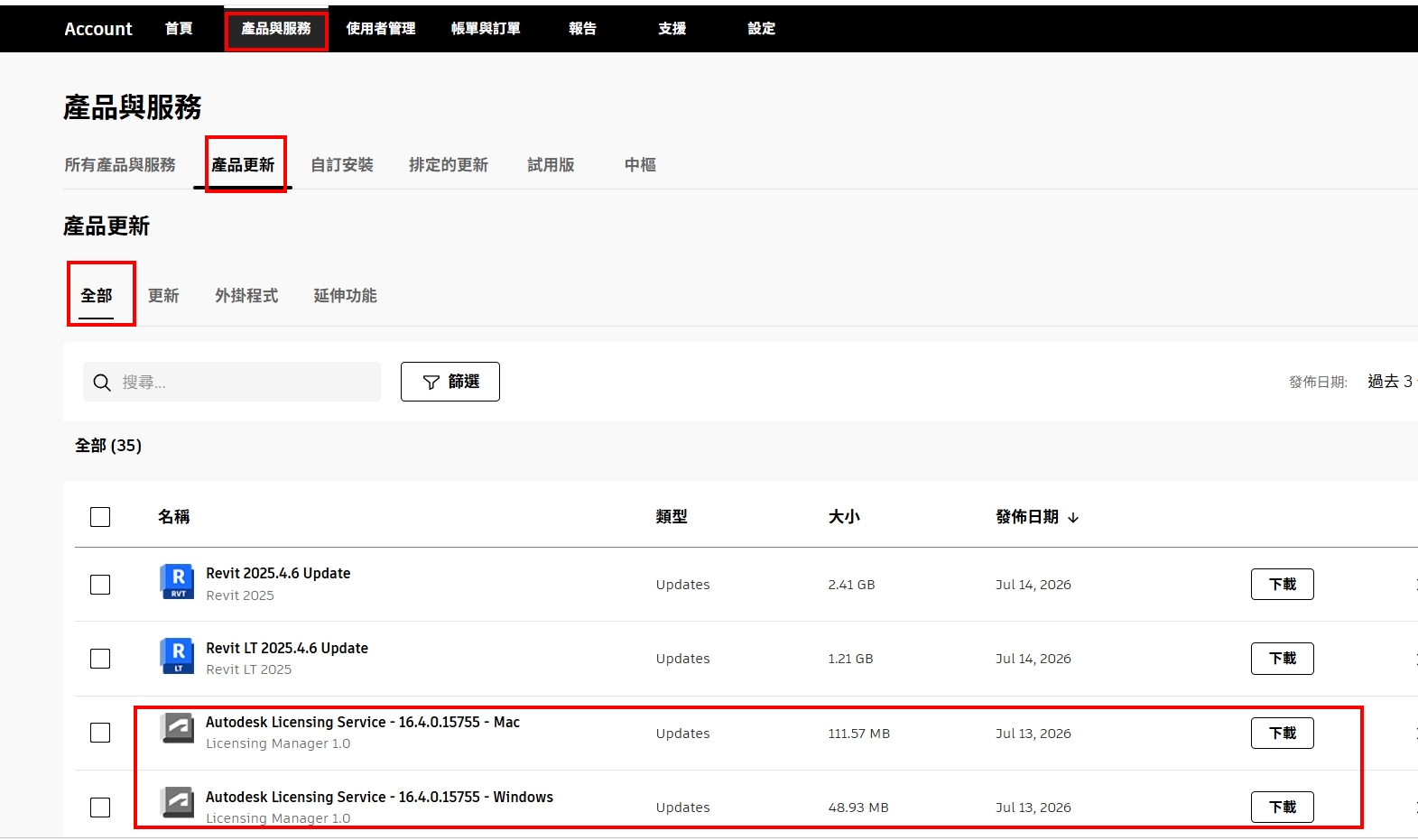This screenshot has width=1418, height=840.
Task: Click the 'Revit LT 2025' product subtitle text
Action: [x=249, y=669]
